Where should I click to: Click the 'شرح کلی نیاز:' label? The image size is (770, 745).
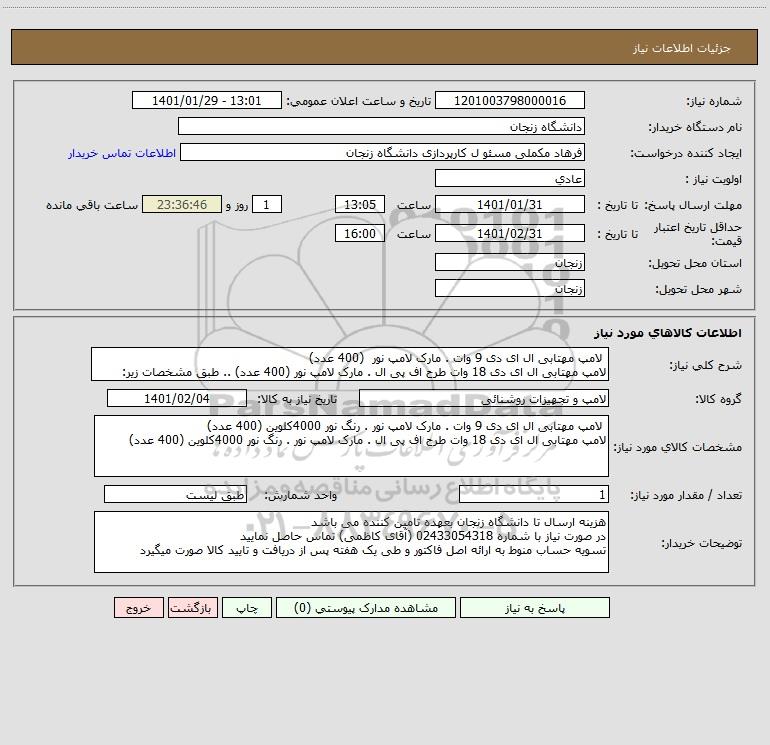(706, 365)
